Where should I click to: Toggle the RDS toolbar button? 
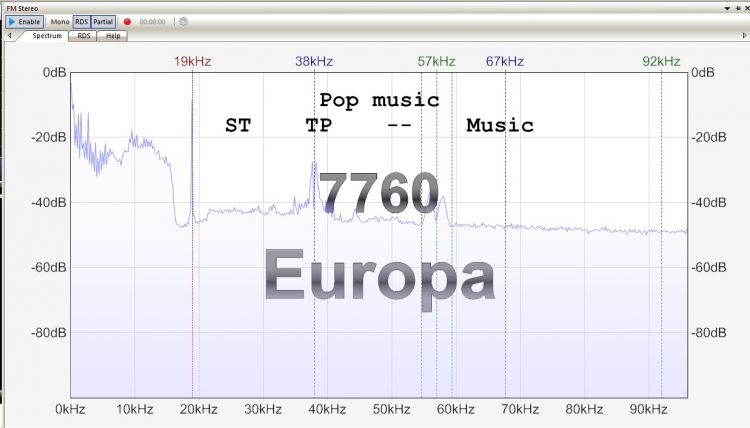tap(82, 22)
